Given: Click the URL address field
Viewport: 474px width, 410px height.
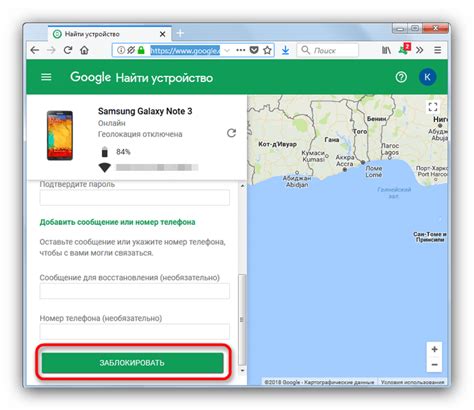Looking at the screenshot, I should (x=185, y=50).
